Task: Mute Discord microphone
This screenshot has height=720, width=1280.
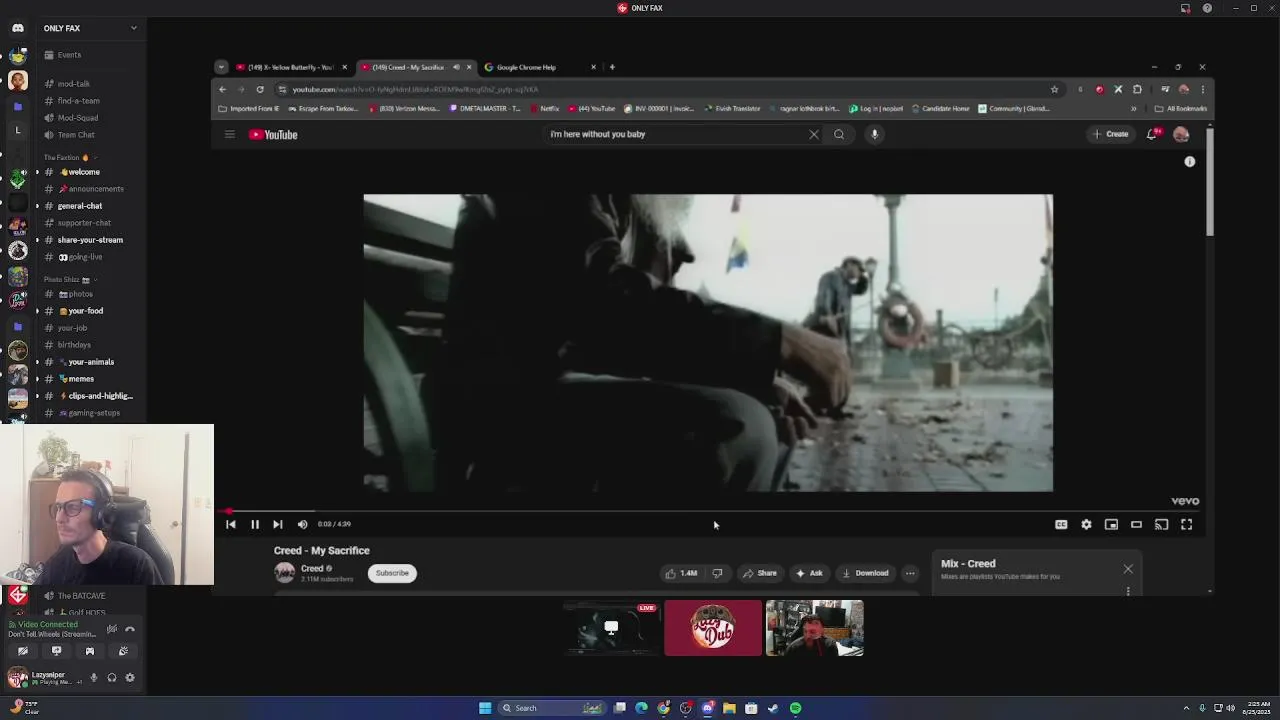Action: 93,678
